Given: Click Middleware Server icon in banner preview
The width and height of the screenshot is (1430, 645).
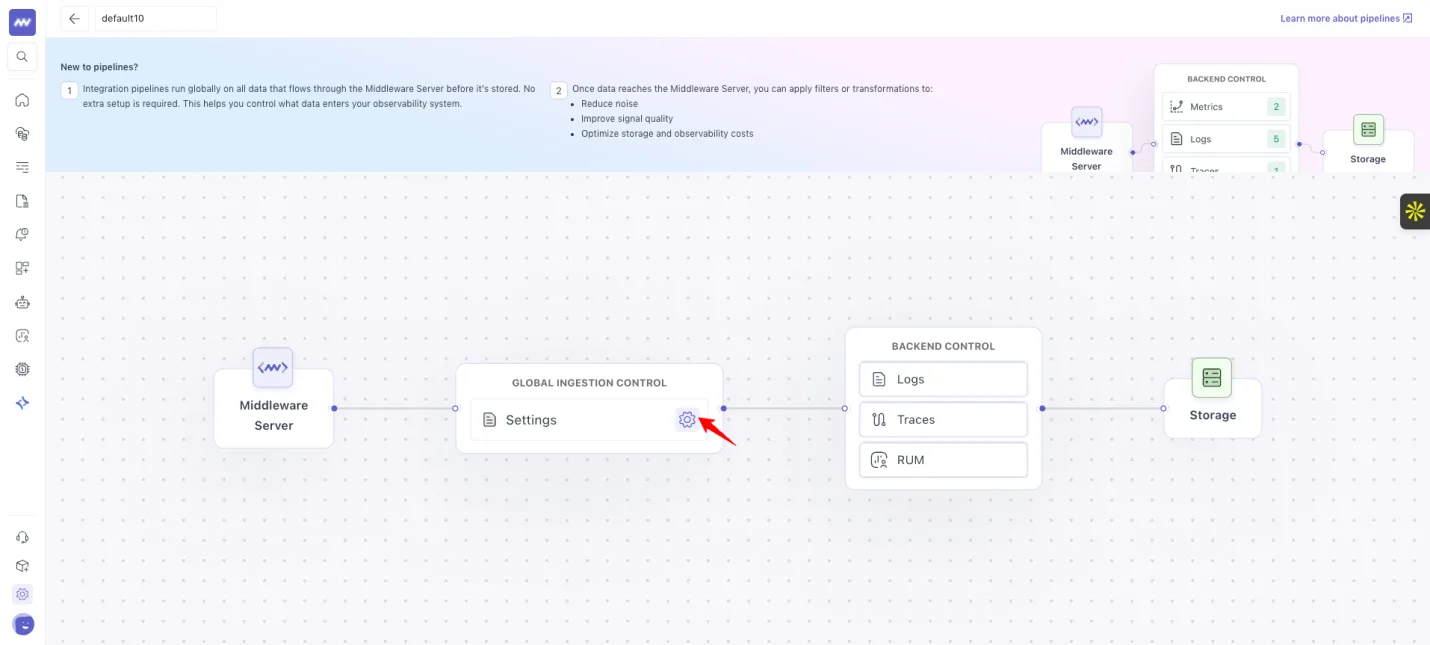Looking at the screenshot, I should [x=1086, y=123].
